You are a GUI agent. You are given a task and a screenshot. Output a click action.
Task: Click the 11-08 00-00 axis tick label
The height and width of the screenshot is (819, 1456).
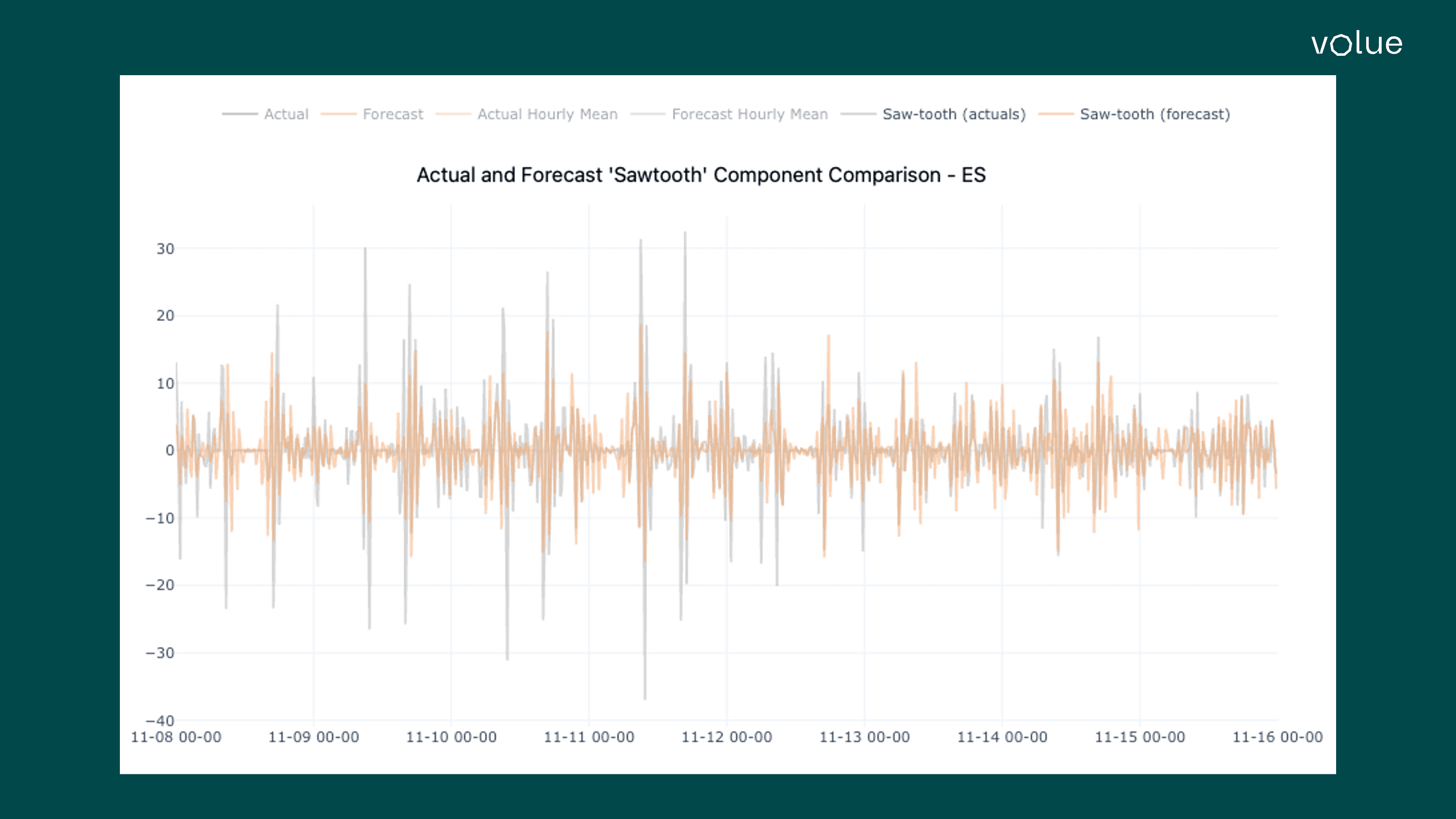pyautogui.click(x=177, y=737)
